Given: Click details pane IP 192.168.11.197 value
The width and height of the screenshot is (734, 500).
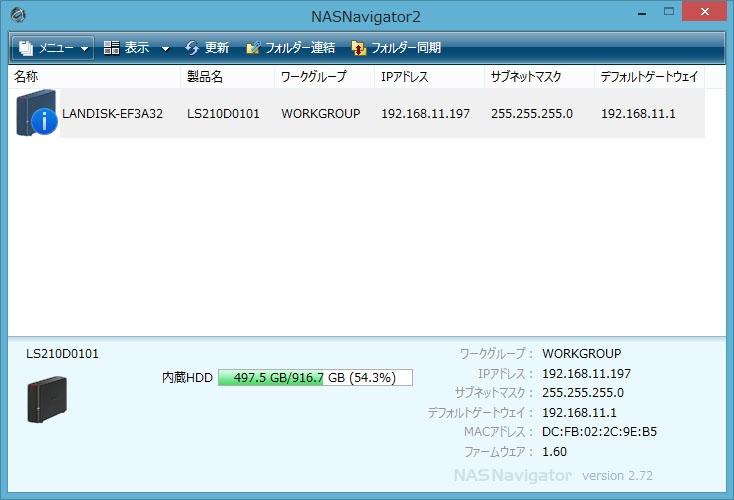Looking at the screenshot, I should coord(586,374).
